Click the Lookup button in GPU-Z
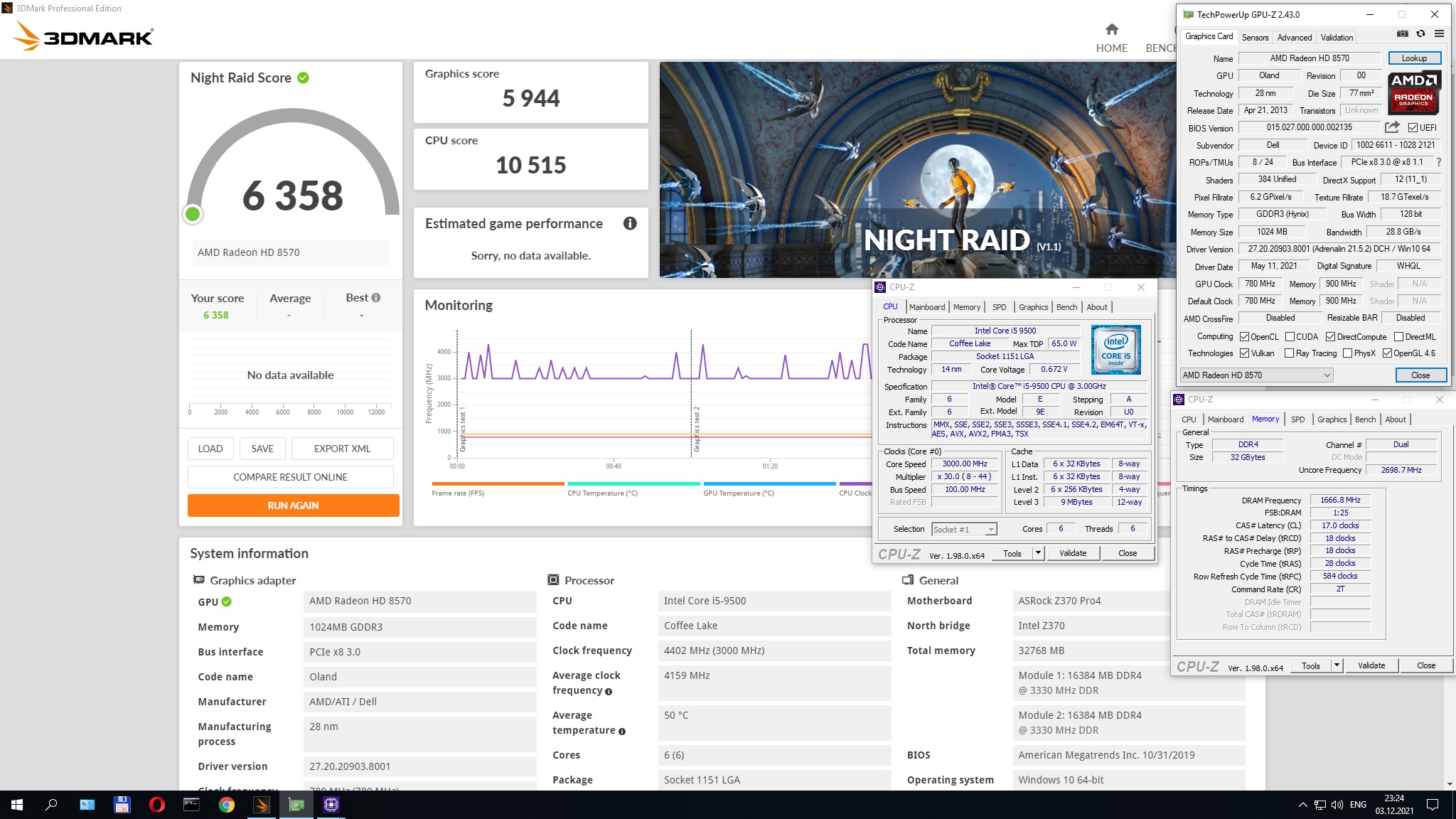Viewport: 1456px width, 819px height. pyautogui.click(x=1414, y=58)
